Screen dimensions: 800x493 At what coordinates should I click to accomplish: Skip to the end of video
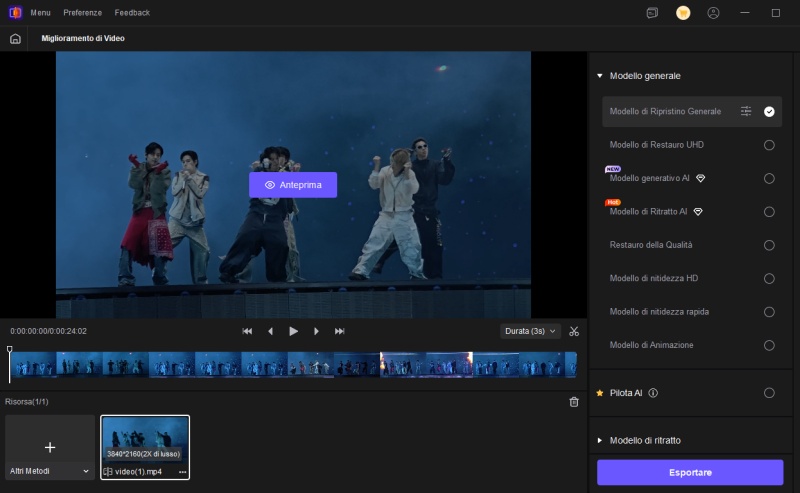pyautogui.click(x=339, y=331)
